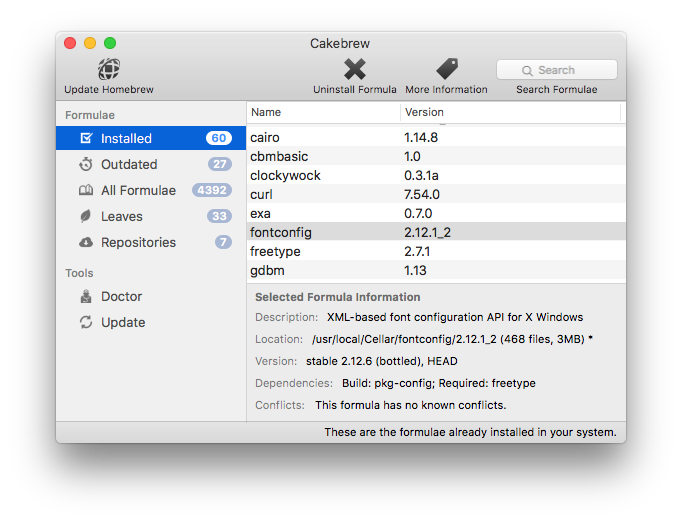The height and width of the screenshot is (523, 682).
Task: Click version cell 1.13
Action: [x=415, y=271]
